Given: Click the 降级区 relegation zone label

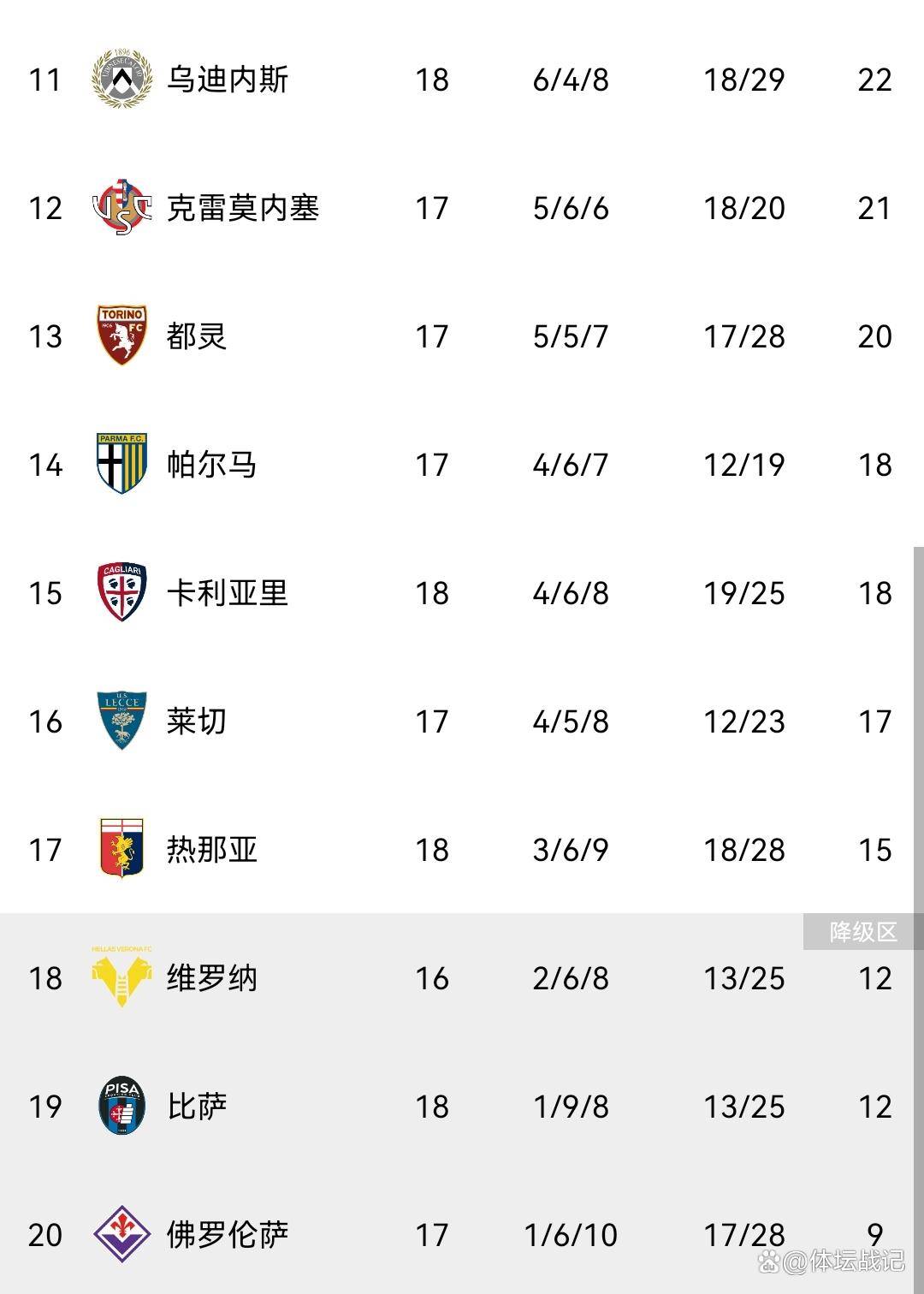Looking at the screenshot, I should pyautogui.click(x=862, y=932).
